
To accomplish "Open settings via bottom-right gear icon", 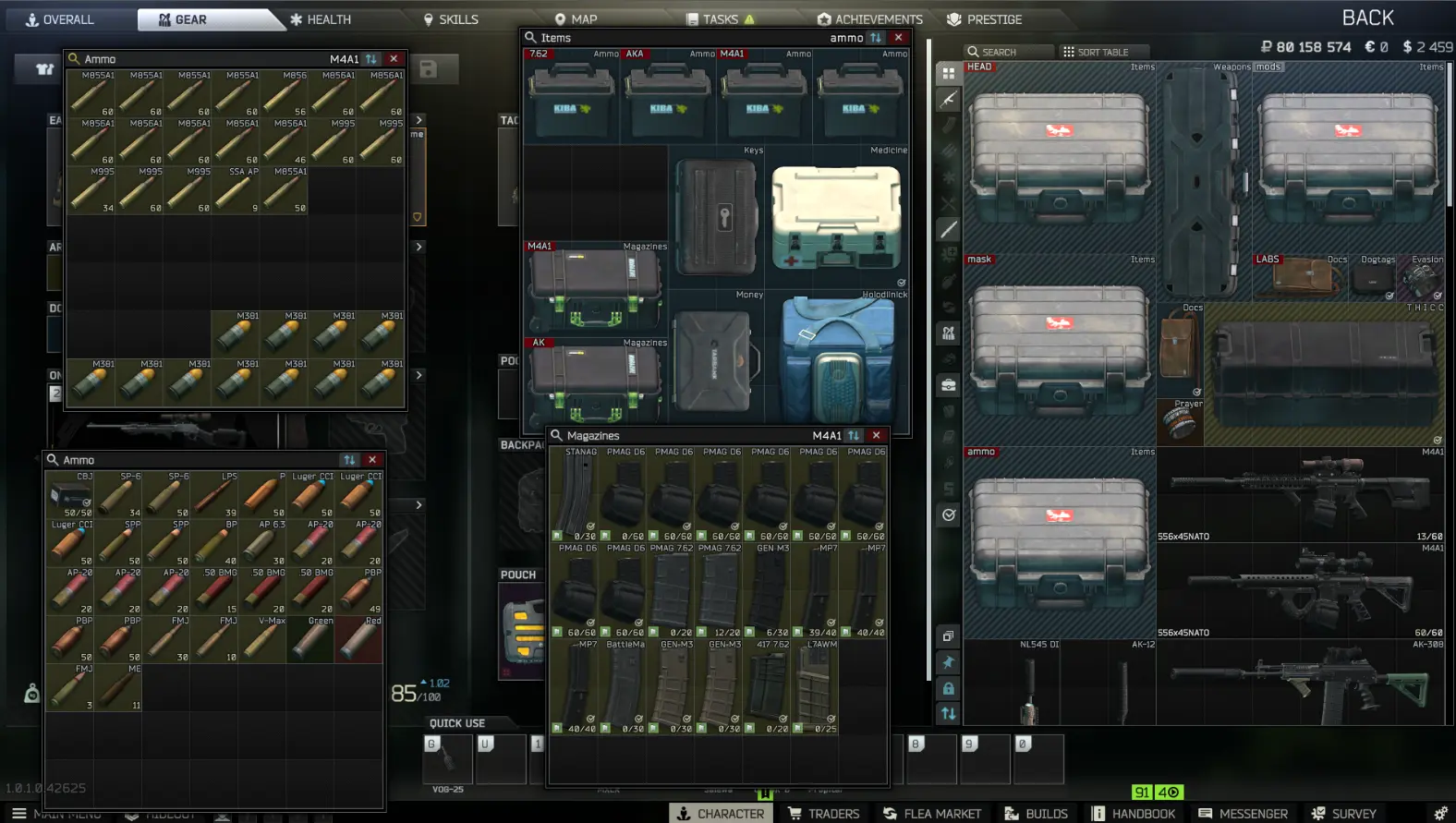I will pos(1440,813).
